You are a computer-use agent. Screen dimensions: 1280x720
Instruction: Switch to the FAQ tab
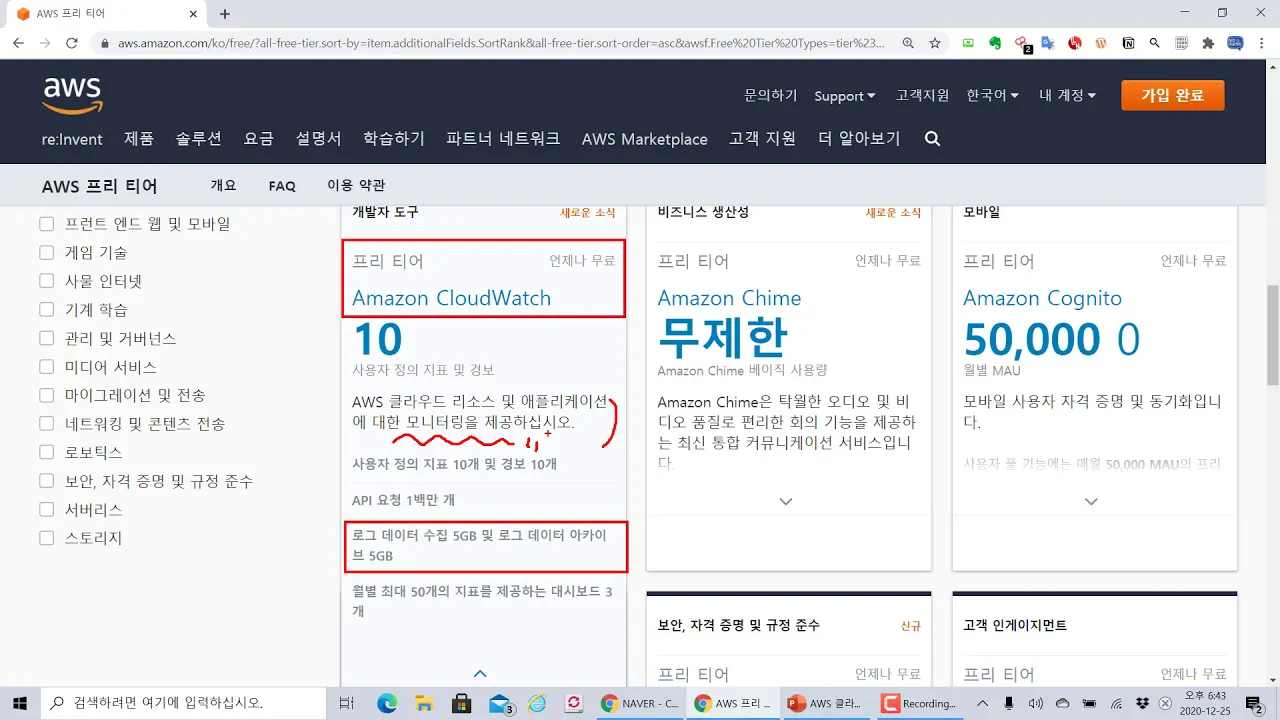coord(282,186)
